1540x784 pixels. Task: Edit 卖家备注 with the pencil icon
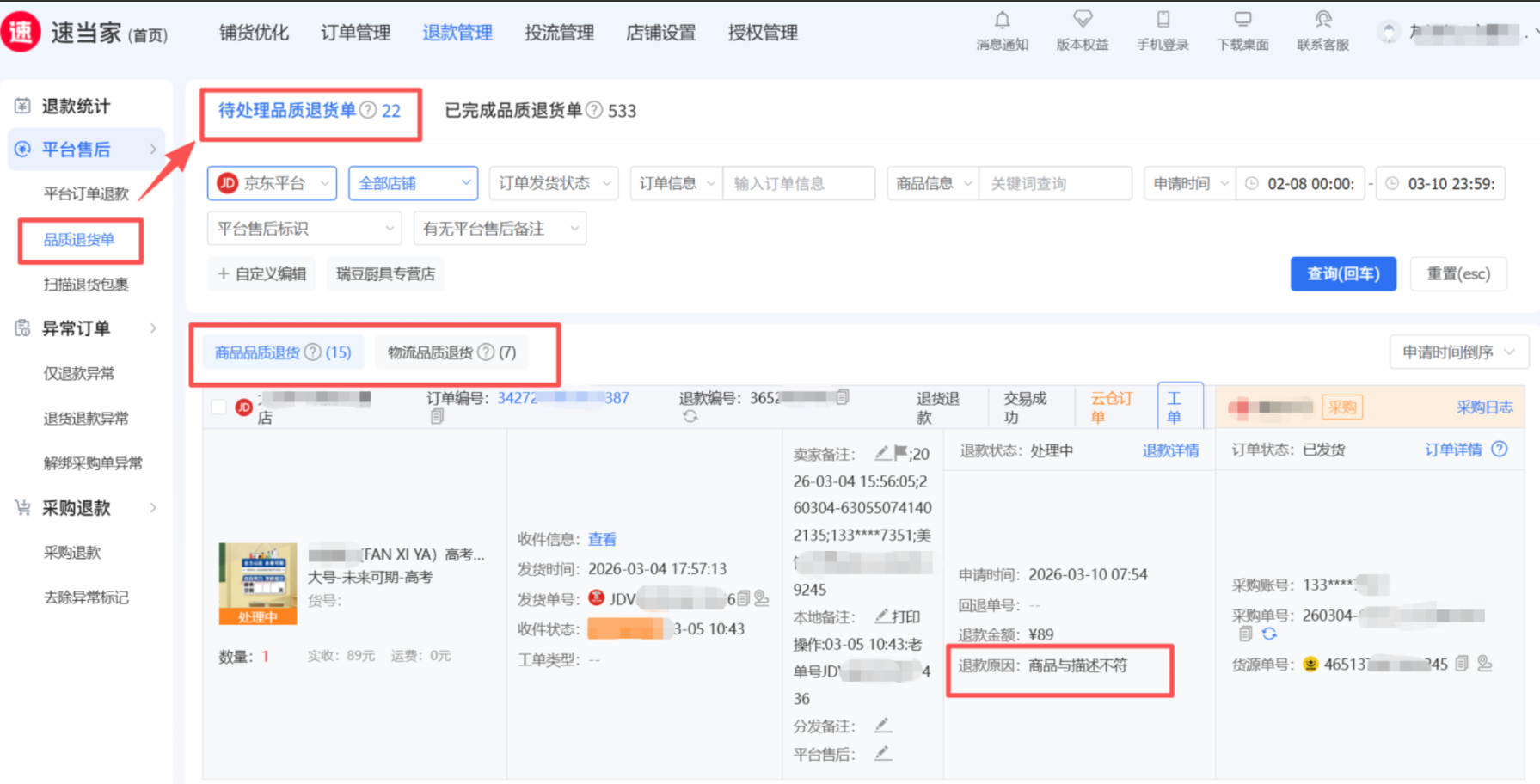(882, 453)
